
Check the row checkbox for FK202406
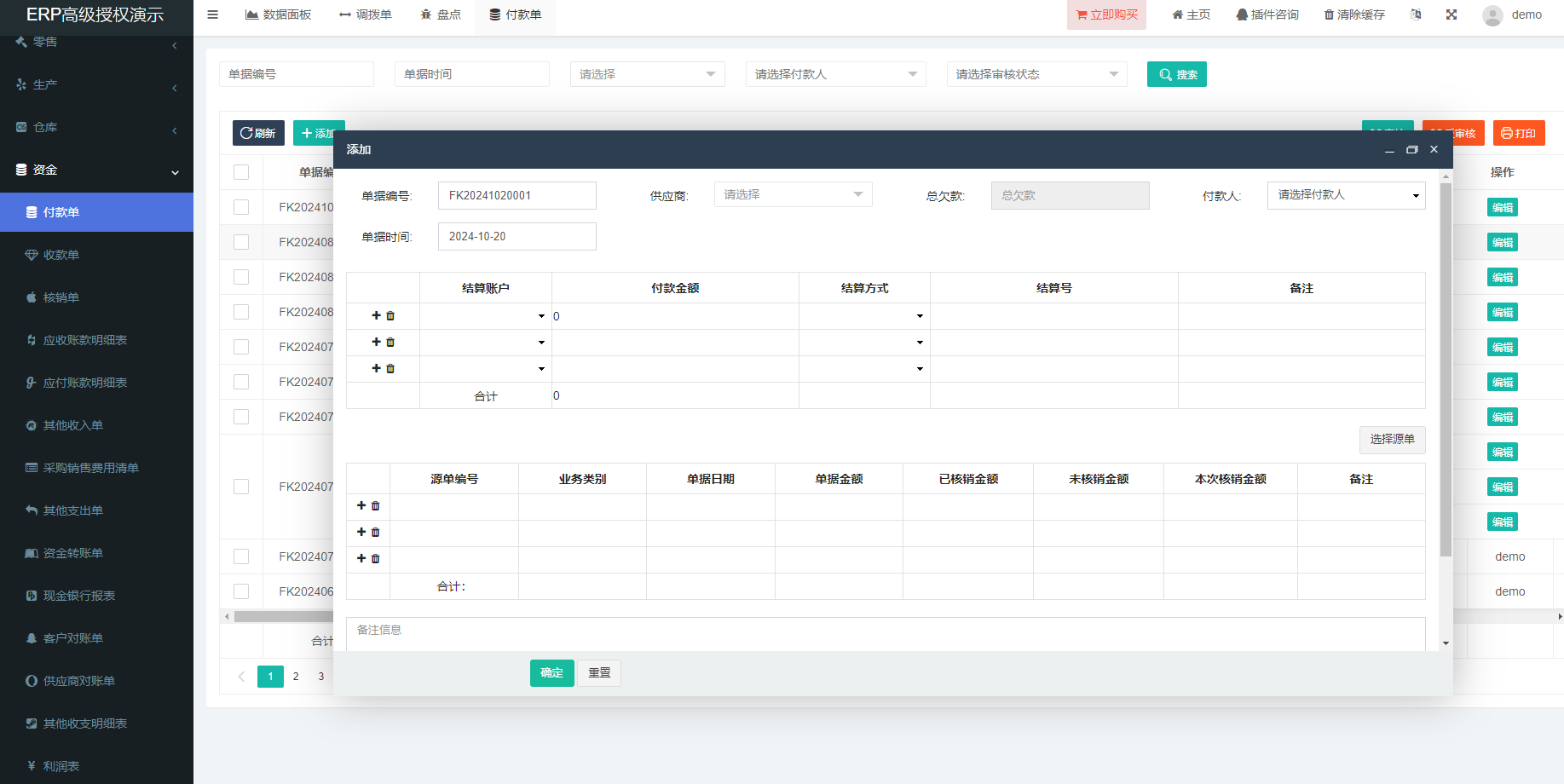coord(241,591)
